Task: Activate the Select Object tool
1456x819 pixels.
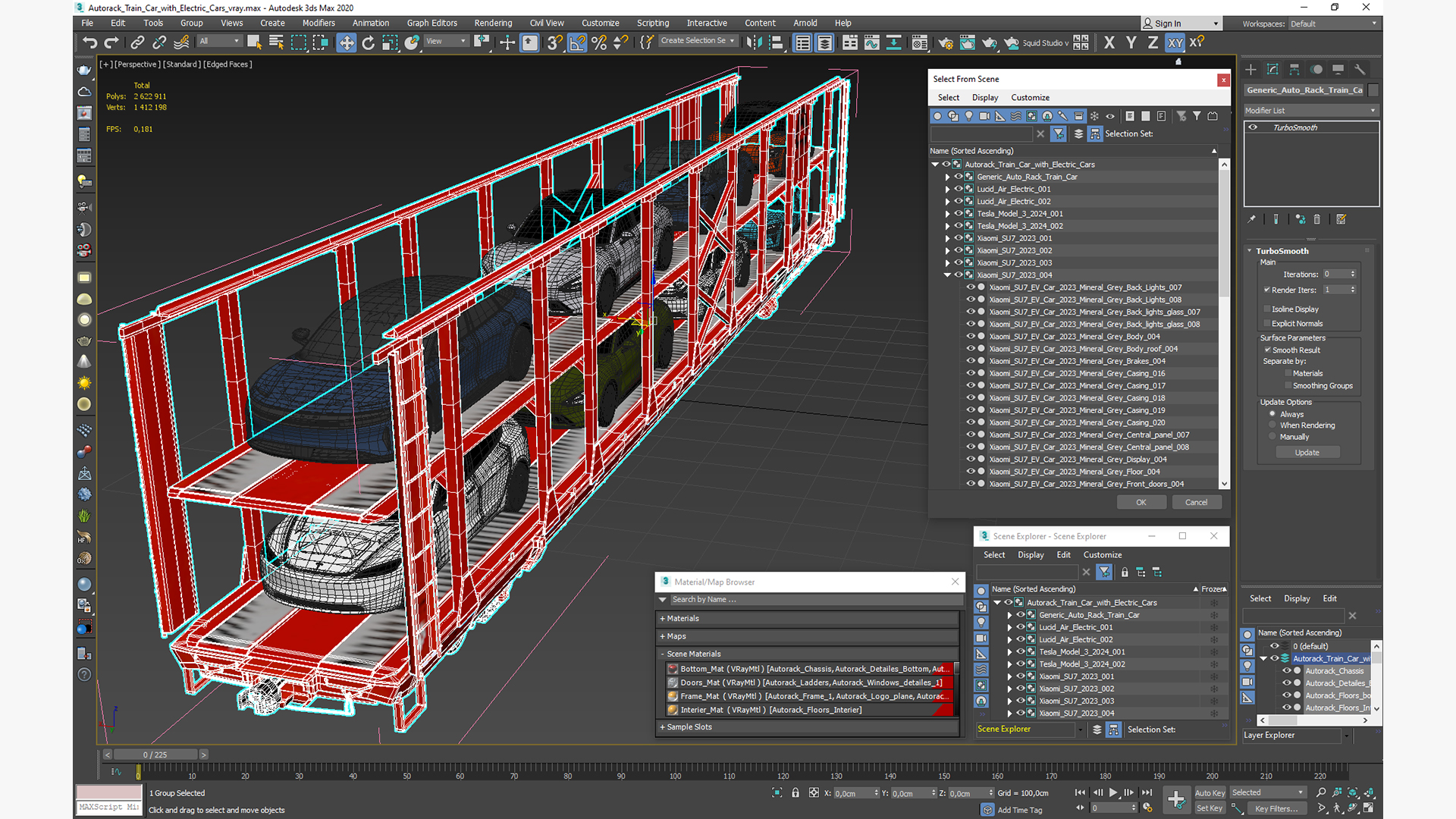Action: click(x=254, y=42)
